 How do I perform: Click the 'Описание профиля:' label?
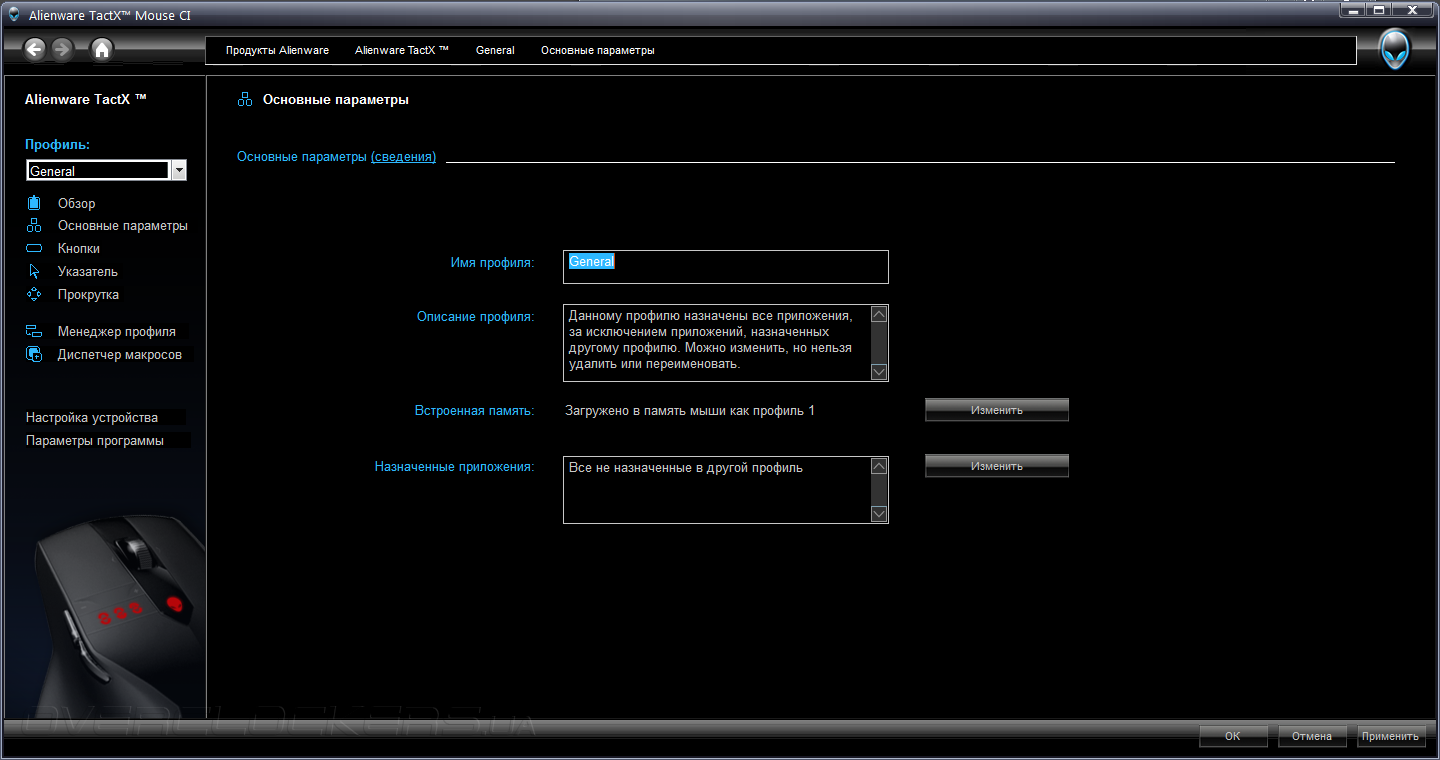(x=476, y=316)
